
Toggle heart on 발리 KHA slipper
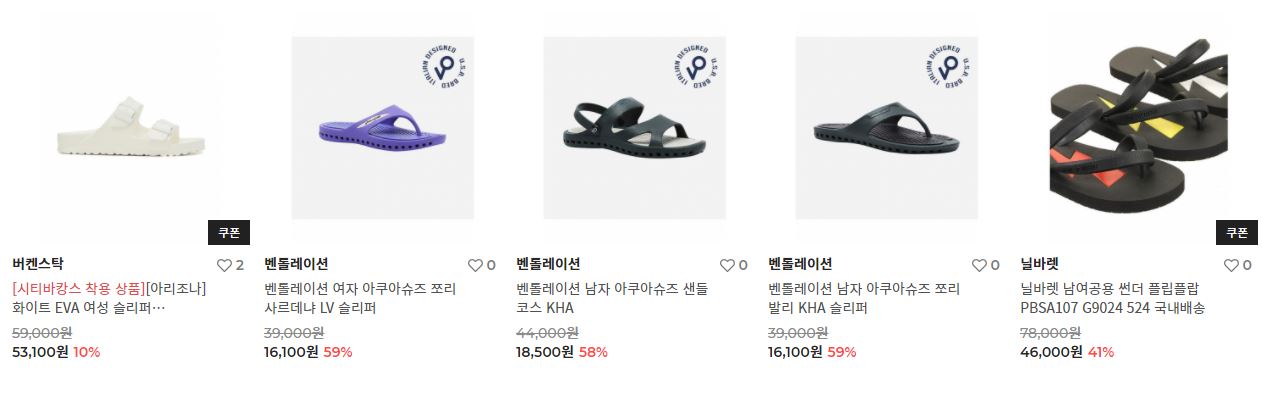click(979, 265)
